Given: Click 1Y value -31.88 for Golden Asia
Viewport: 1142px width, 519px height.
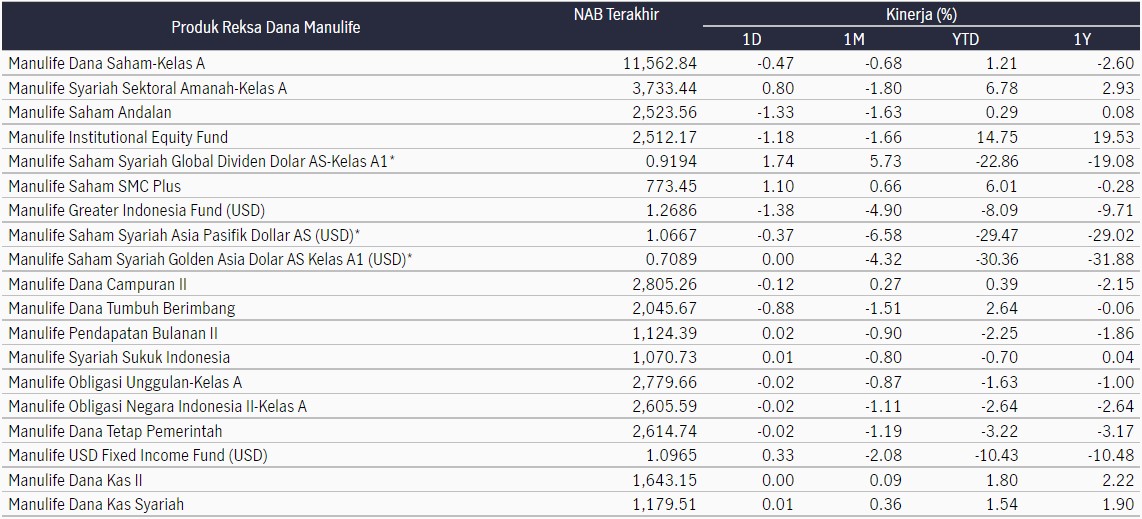Looking at the screenshot, I should (1113, 260).
